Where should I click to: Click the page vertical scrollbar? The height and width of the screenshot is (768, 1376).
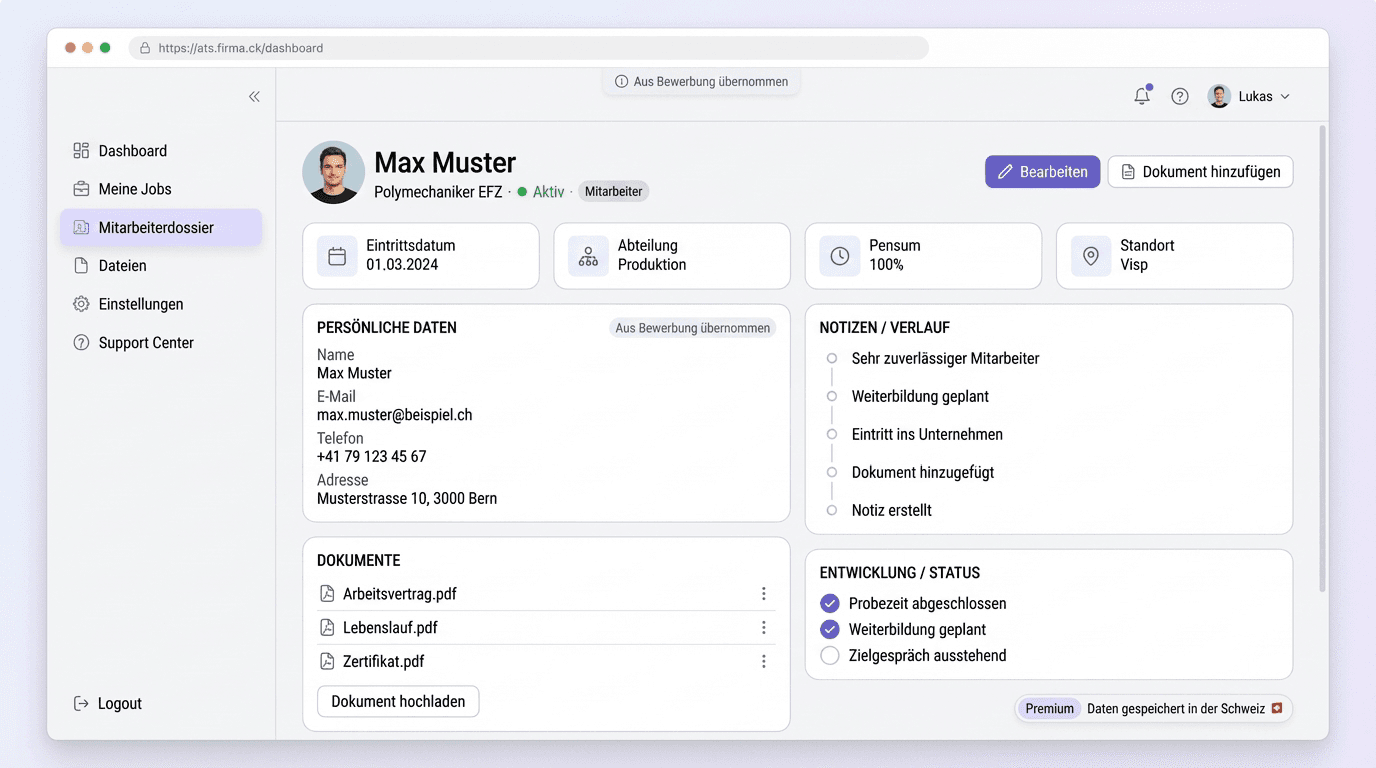(x=1323, y=358)
